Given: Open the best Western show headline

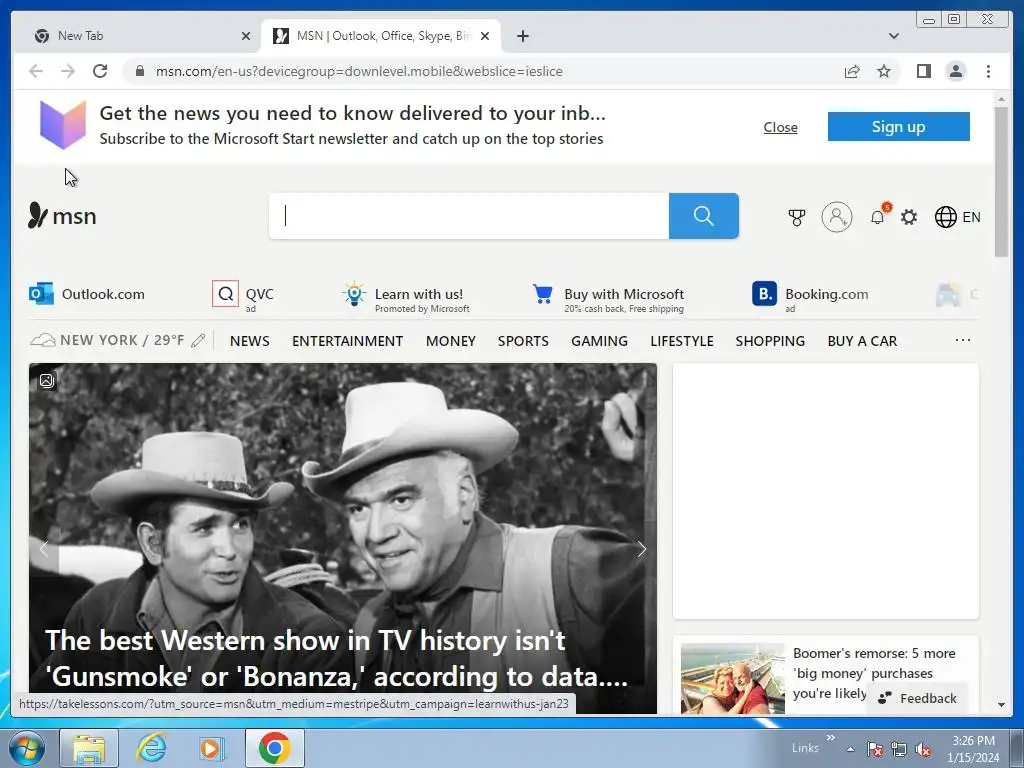Looking at the screenshot, I should pyautogui.click(x=336, y=658).
